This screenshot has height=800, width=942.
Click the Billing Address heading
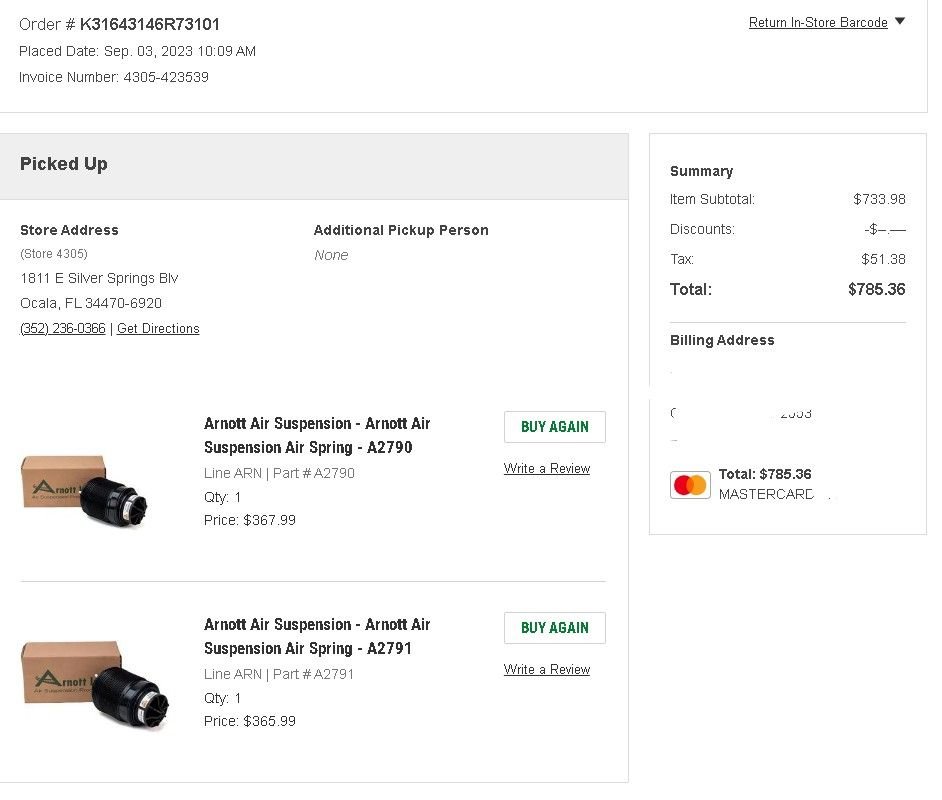pos(722,341)
